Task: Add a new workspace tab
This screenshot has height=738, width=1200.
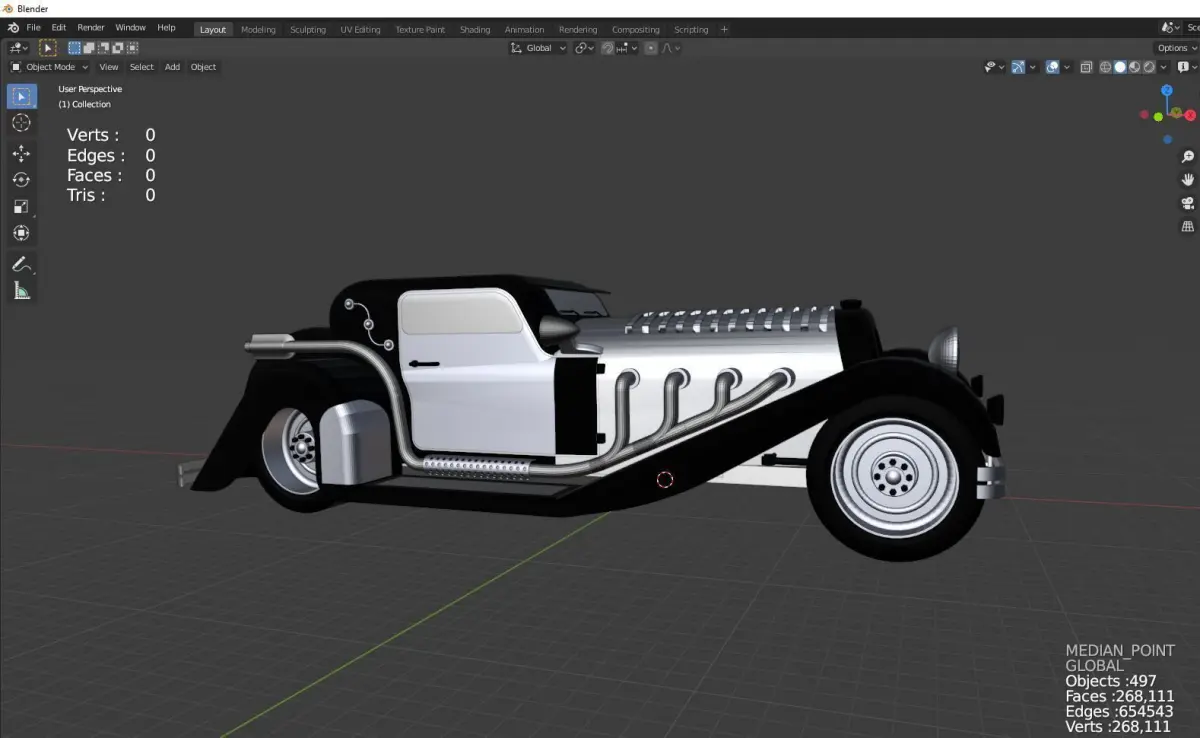Action: pyautogui.click(x=725, y=30)
